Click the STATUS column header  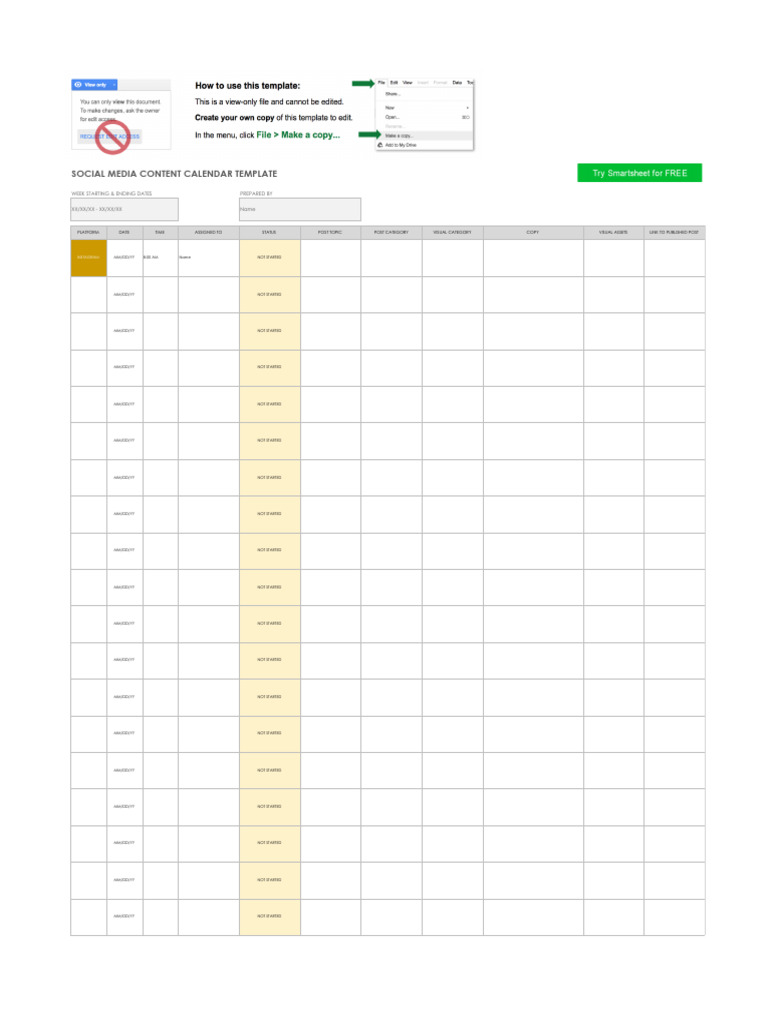[270, 232]
